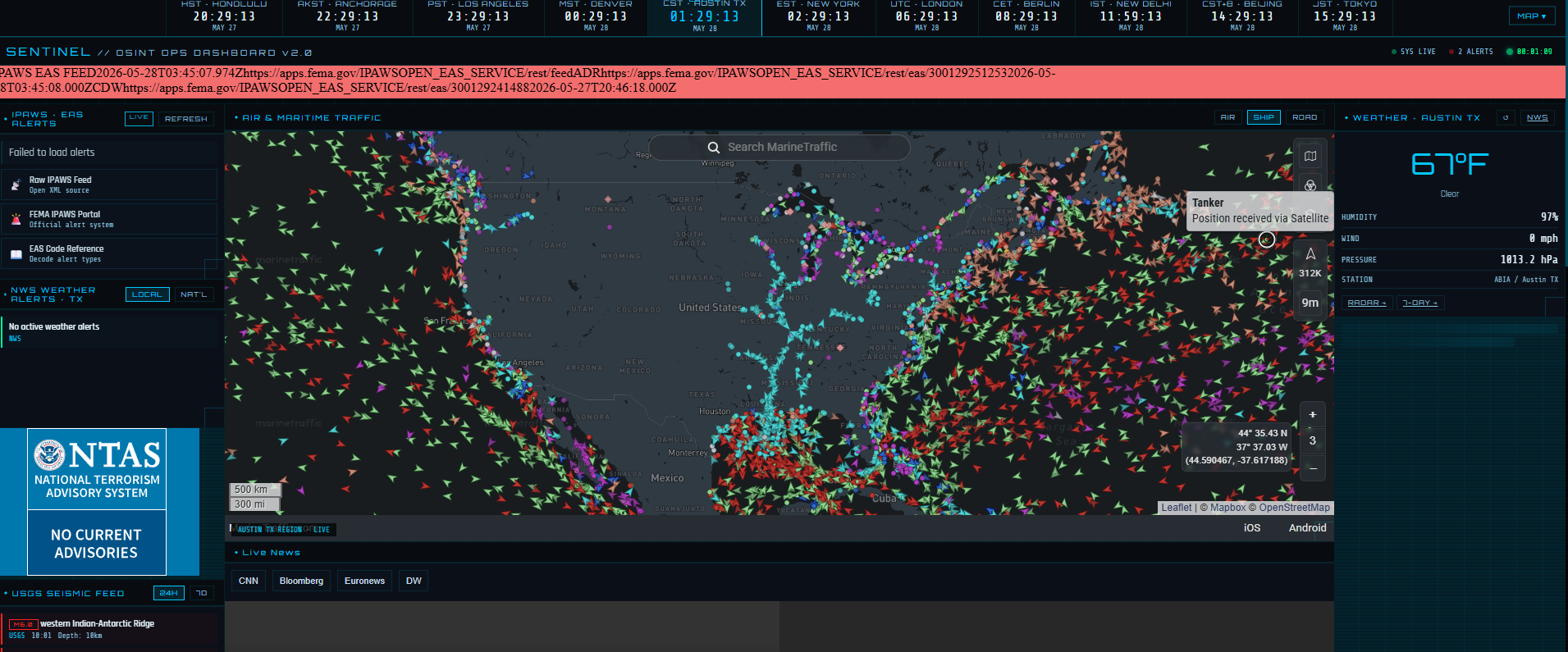
Task: Open the map layers icon on MarineTraffic map
Action: (x=1310, y=156)
